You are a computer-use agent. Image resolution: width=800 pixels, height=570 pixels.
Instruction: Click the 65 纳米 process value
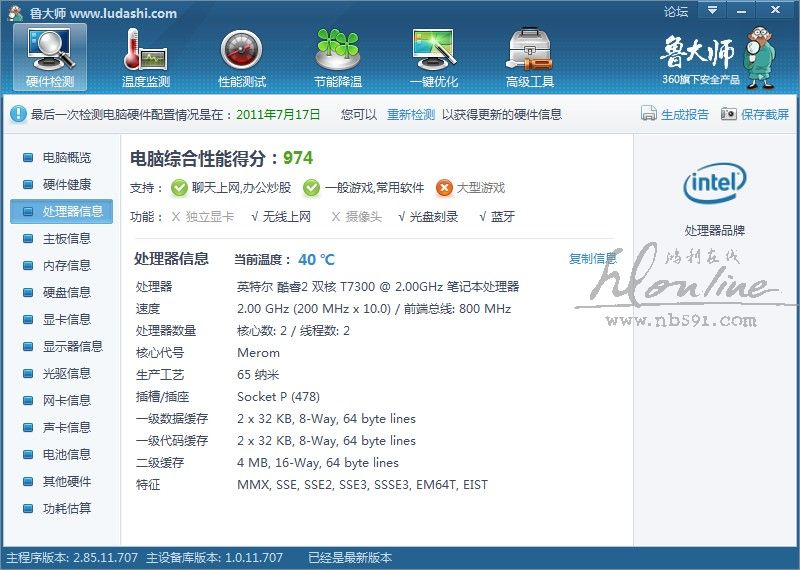pos(258,375)
